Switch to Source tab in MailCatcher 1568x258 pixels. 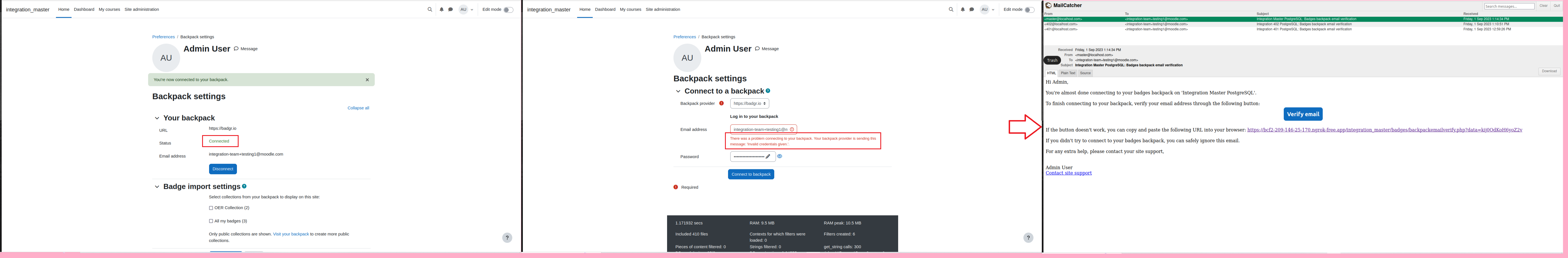pos(1085,73)
